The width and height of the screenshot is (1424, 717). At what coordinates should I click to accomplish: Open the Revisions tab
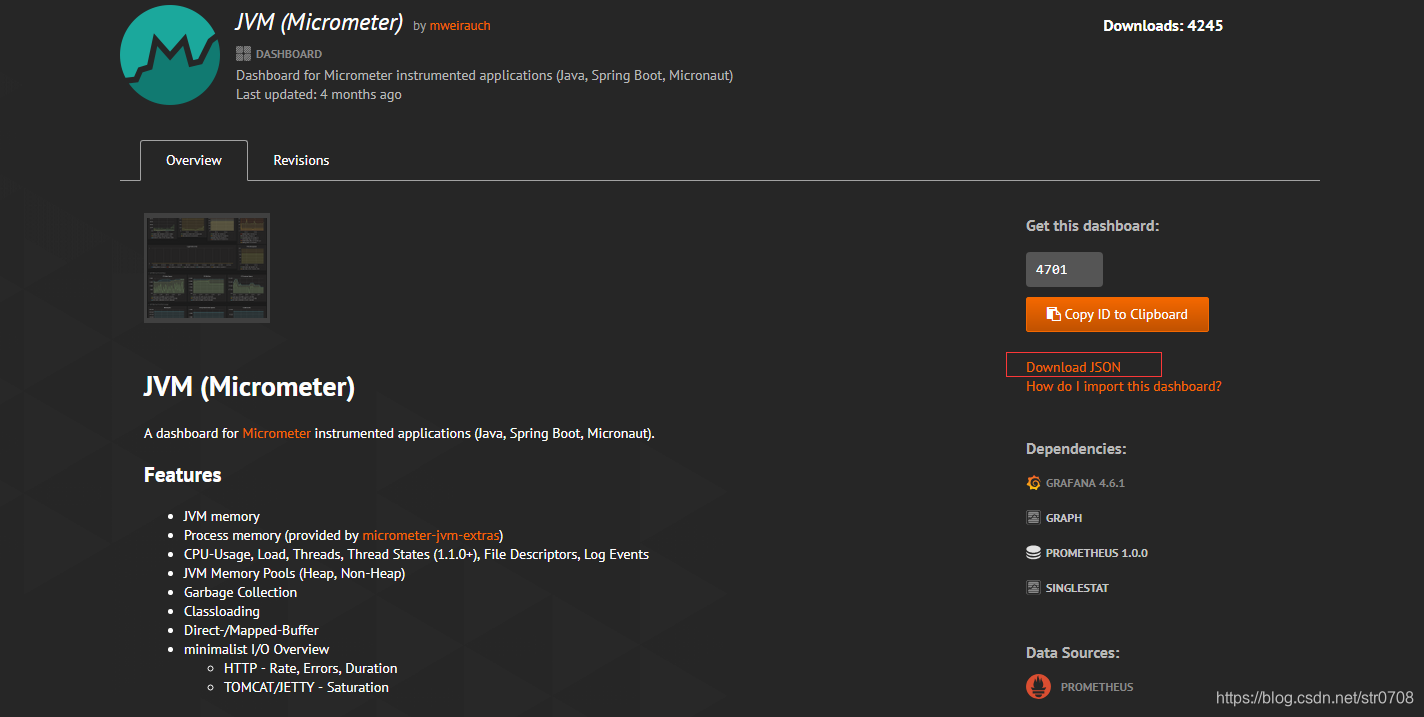[301, 160]
